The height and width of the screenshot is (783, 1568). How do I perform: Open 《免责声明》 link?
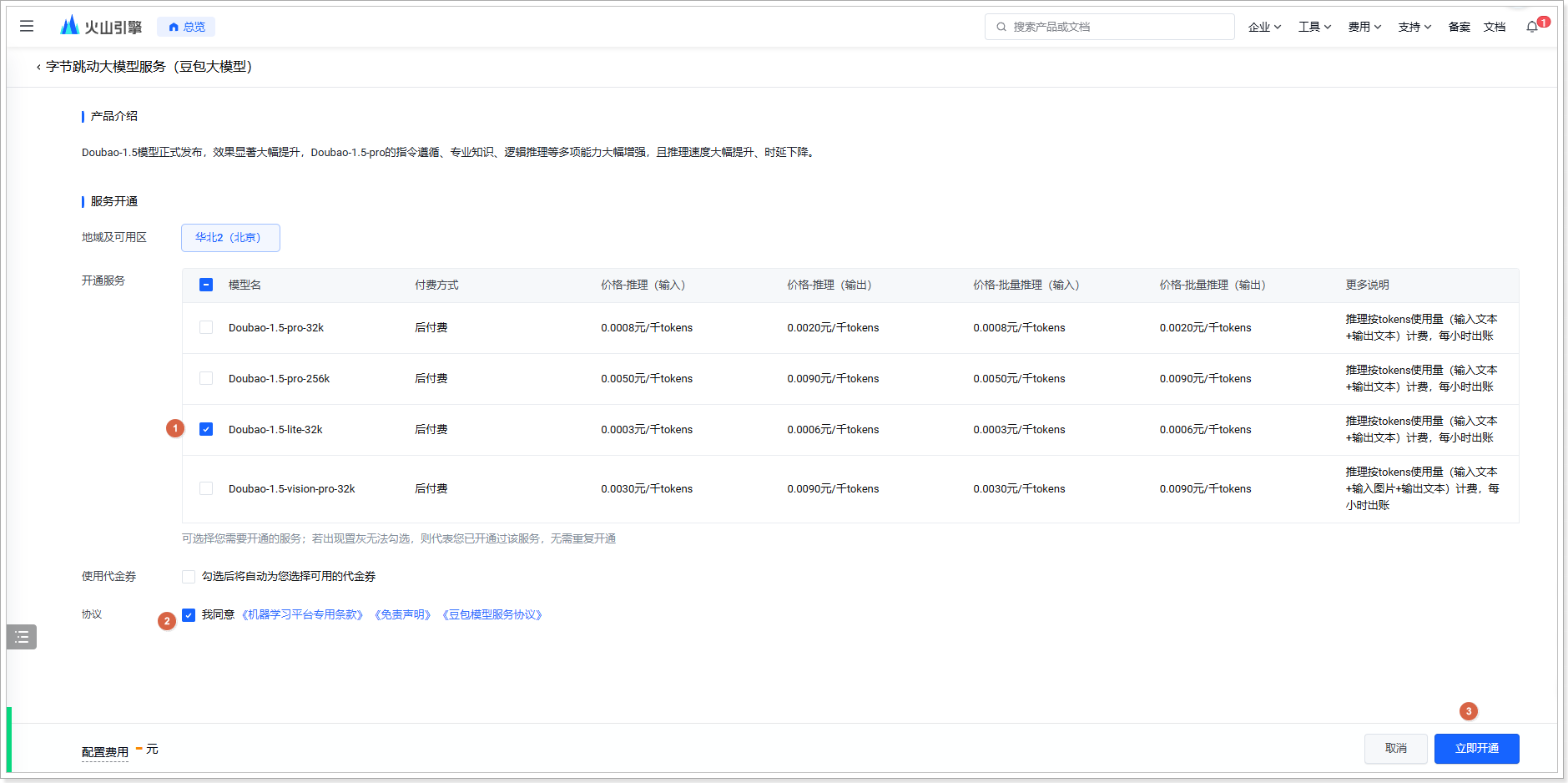click(403, 615)
